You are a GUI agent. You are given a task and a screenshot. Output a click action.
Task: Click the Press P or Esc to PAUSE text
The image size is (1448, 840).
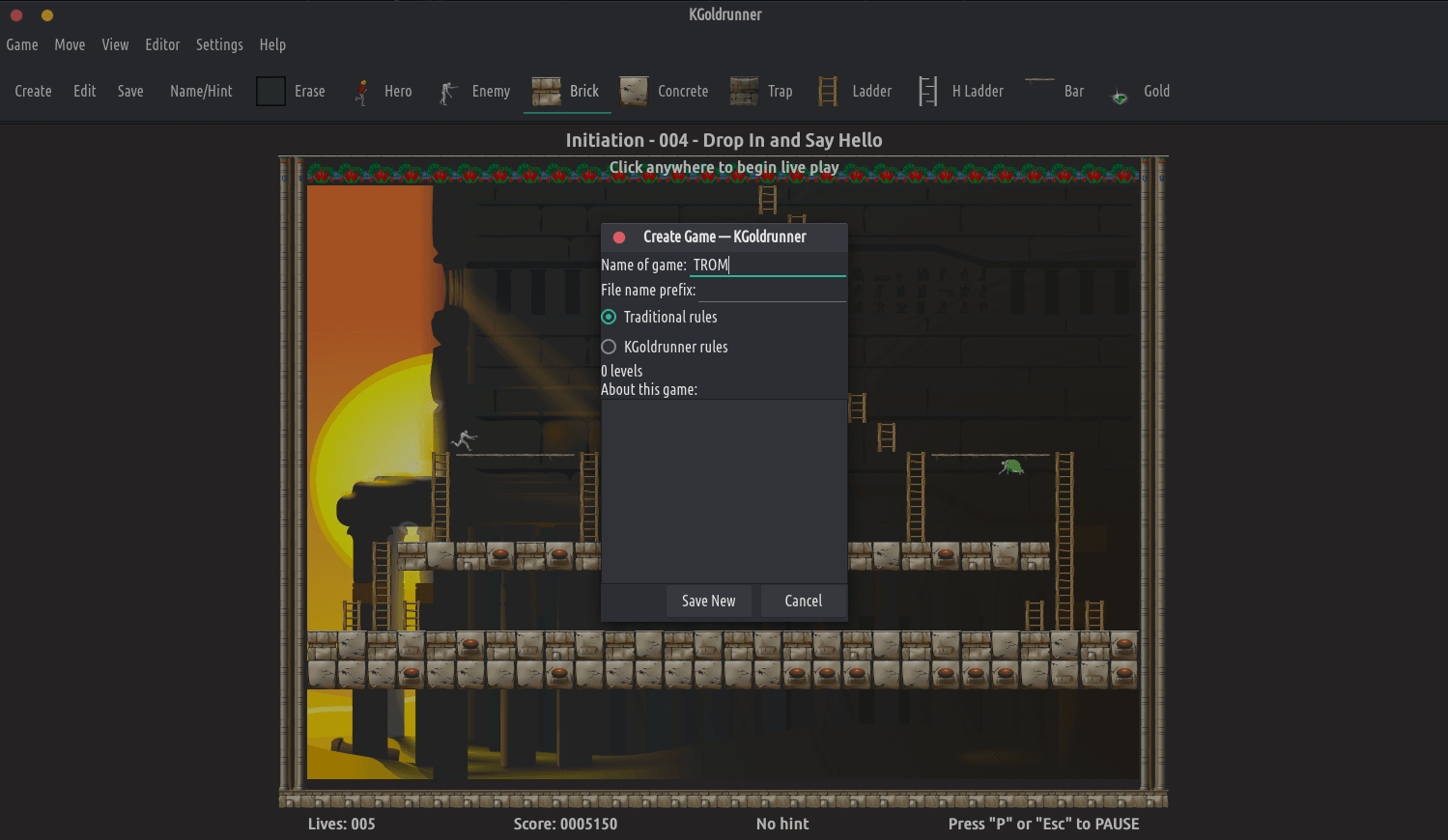pyautogui.click(x=1044, y=824)
